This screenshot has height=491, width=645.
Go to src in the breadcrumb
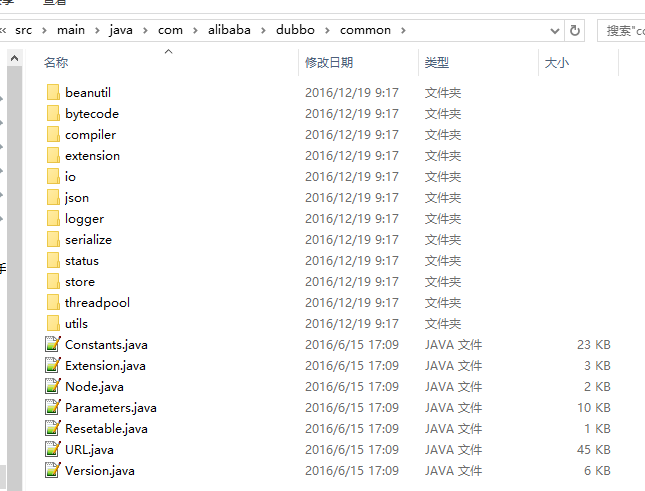(23, 30)
